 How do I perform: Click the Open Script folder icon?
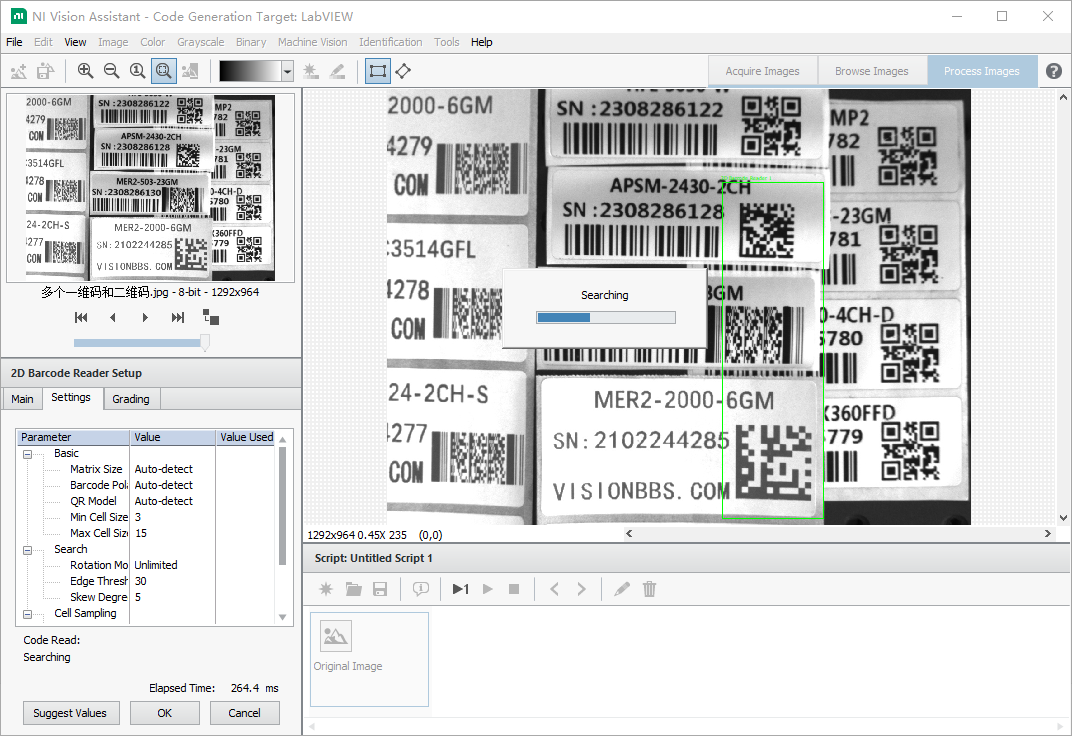[353, 589]
